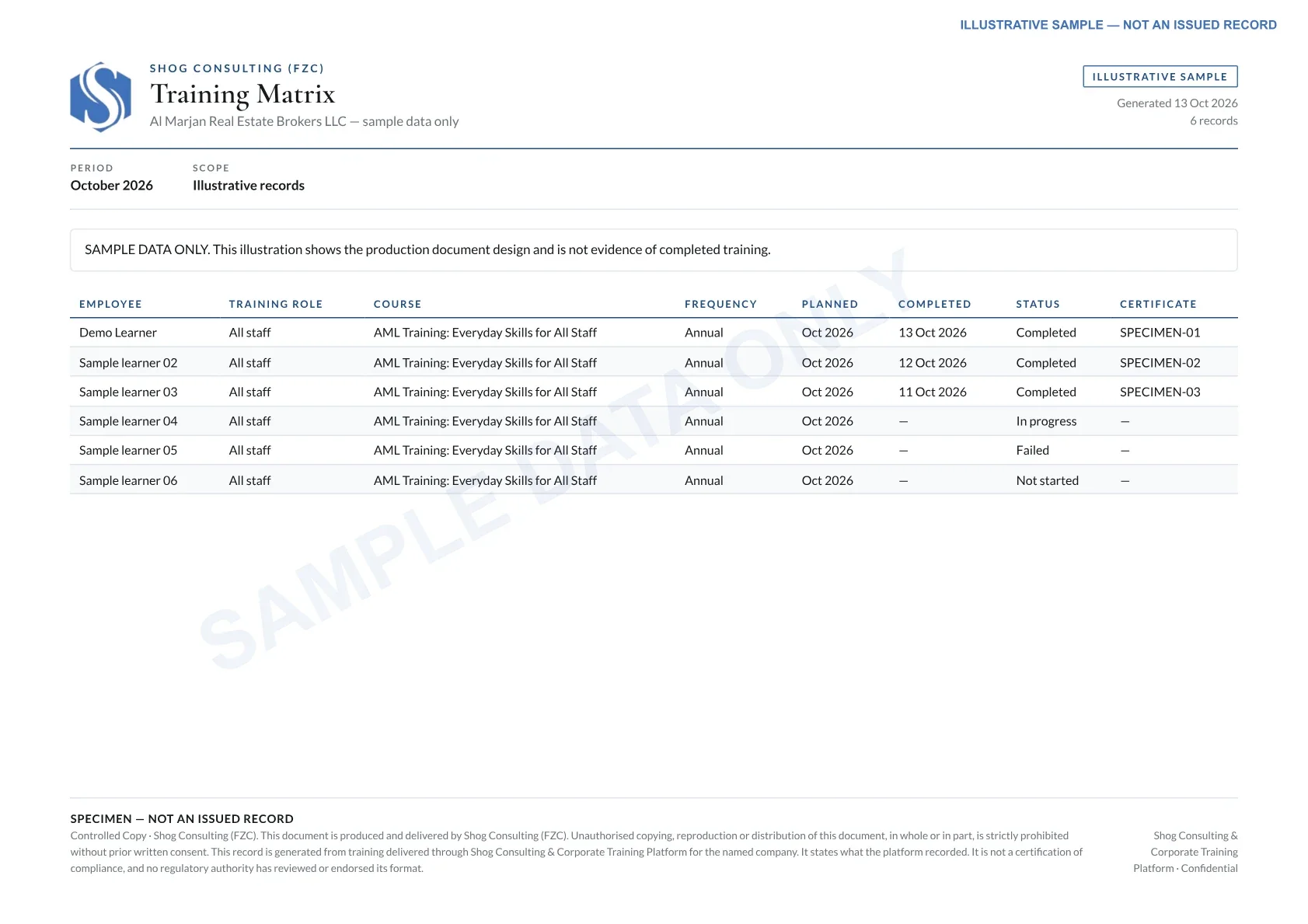Click the SPECIMEN-03 certificate value
Image resolution: width=1308 pixels, height=924 pixels.
point(1160,392)
